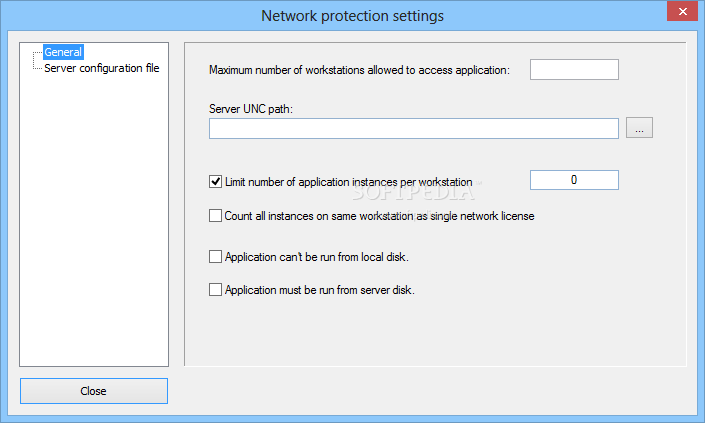Viewport: 705px width, 423px height.
Task: Select the General tree item
Action: pos(63,52)
